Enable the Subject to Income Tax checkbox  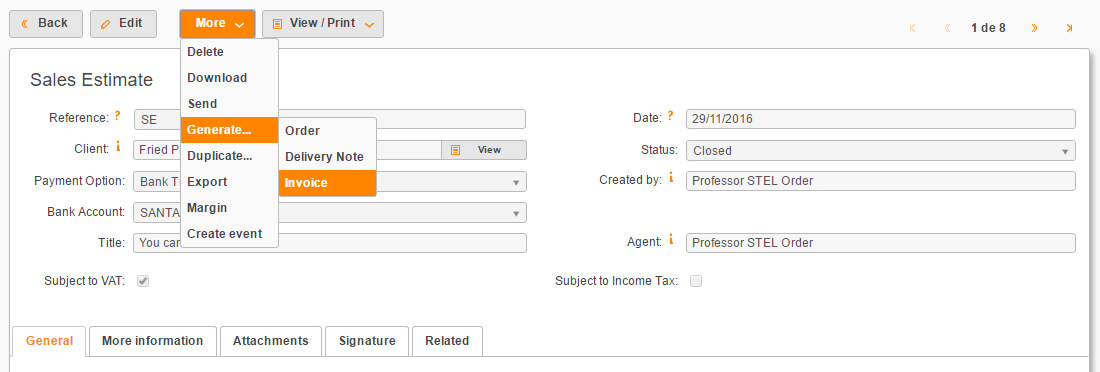pyautogui.click(x=696, y=281)
